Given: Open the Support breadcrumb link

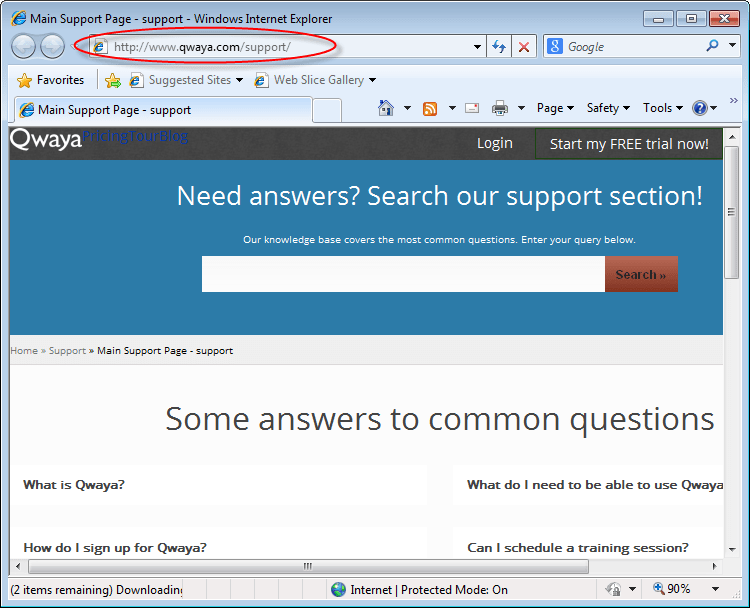Looking at the screenshot, I should [x=67, y=351].
